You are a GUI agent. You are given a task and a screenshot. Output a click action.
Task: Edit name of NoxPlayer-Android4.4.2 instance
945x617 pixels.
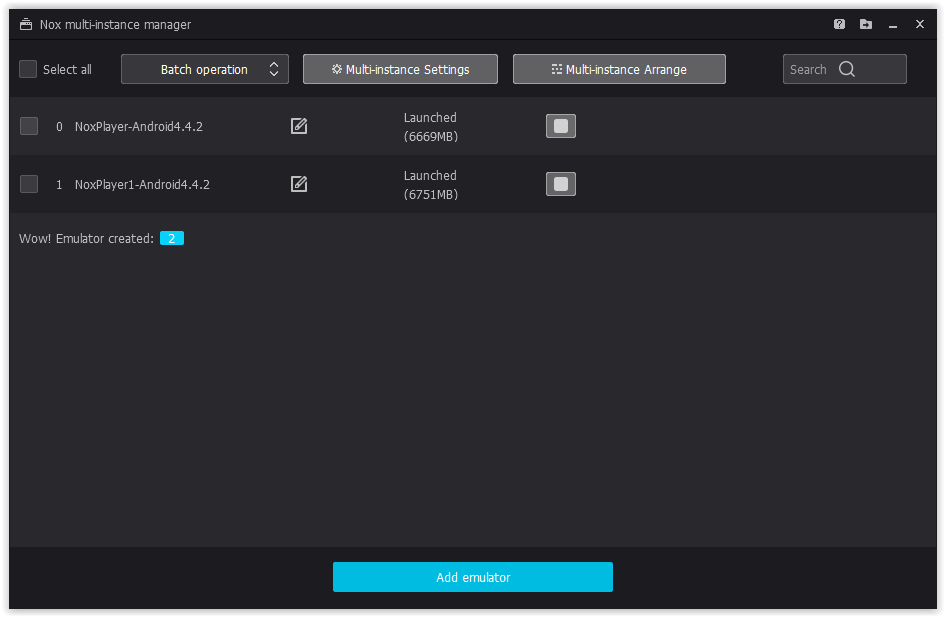(x=299, y=126)
